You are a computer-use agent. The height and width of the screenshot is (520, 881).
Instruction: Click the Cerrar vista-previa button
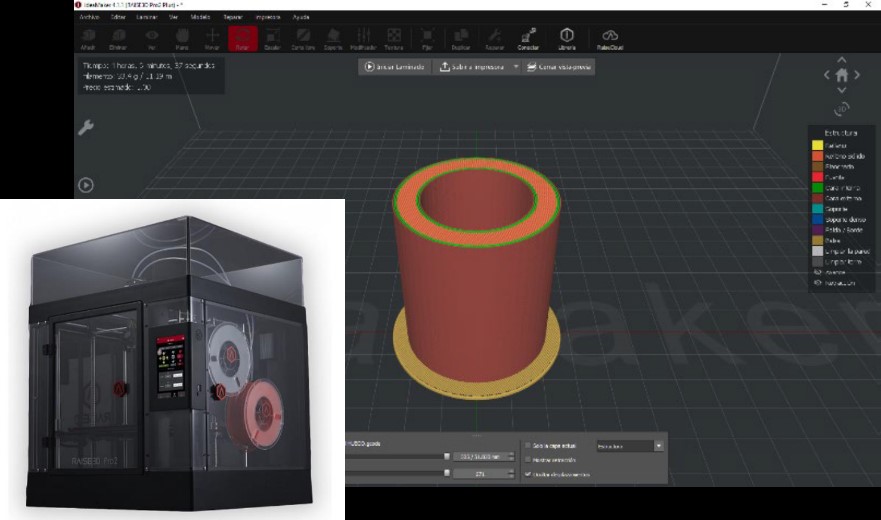558,67
